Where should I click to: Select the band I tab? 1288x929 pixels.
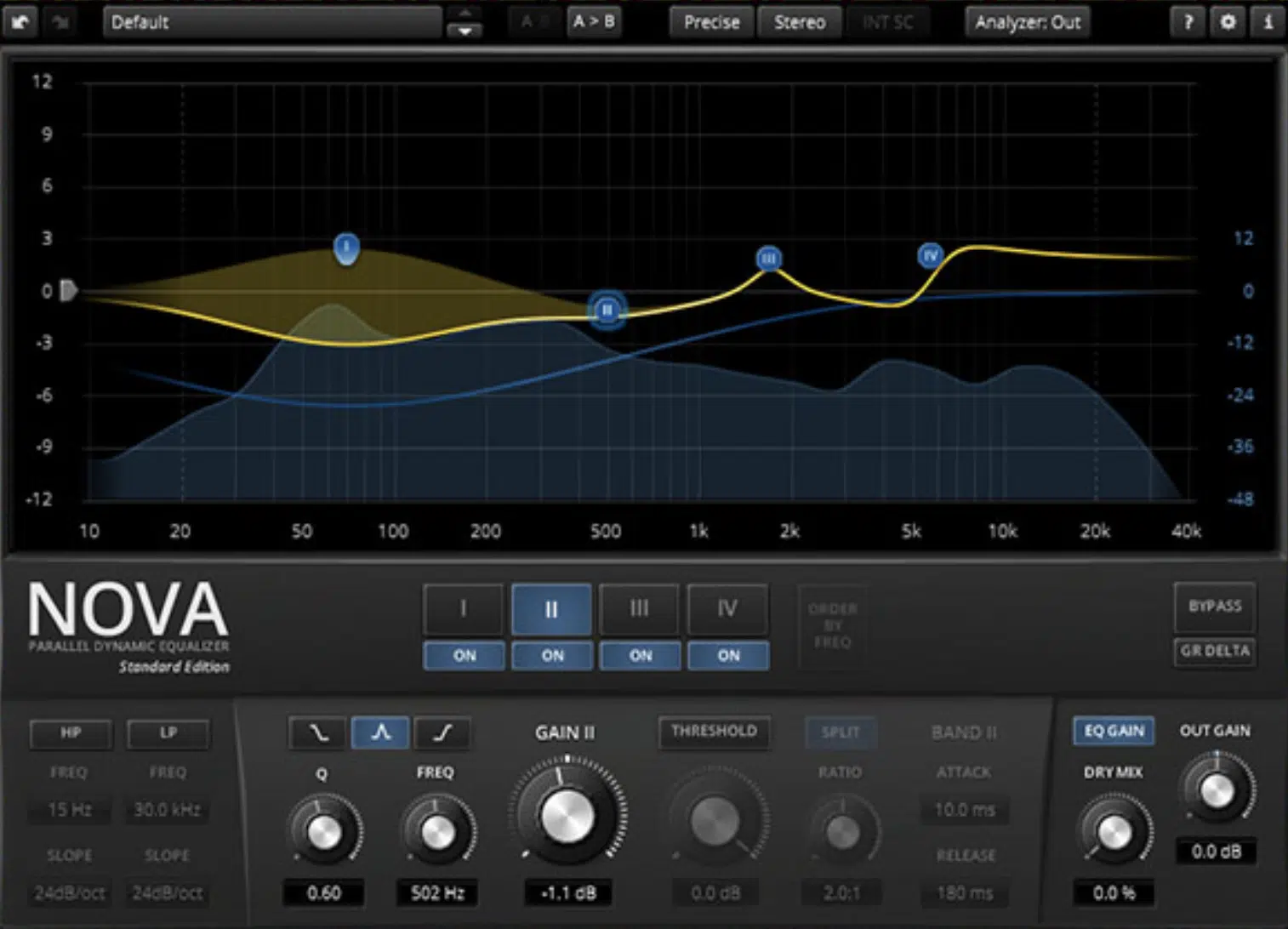pos(464,609)
